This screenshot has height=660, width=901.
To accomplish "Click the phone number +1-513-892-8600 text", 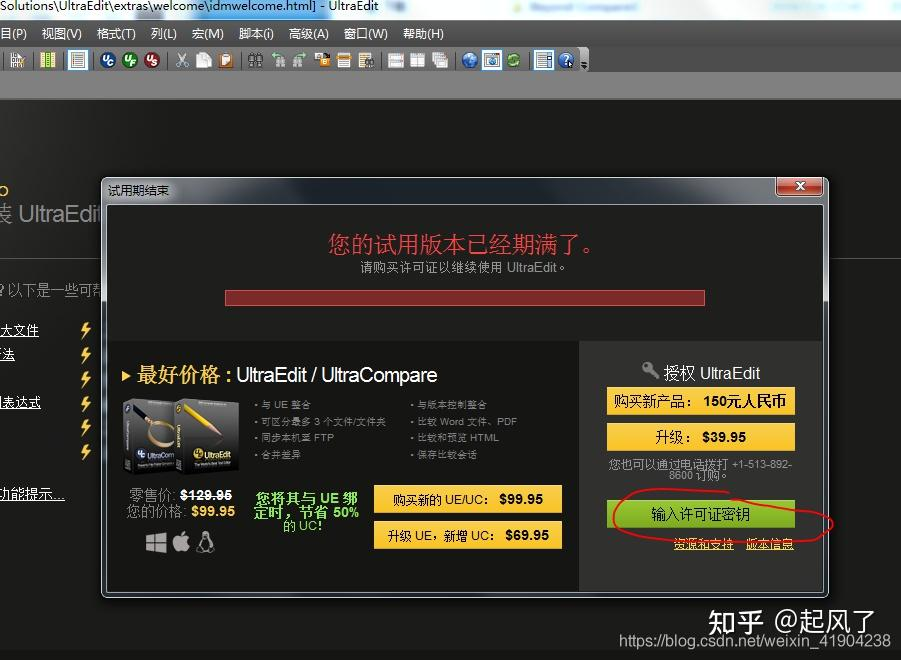I will tap(730, 469).
